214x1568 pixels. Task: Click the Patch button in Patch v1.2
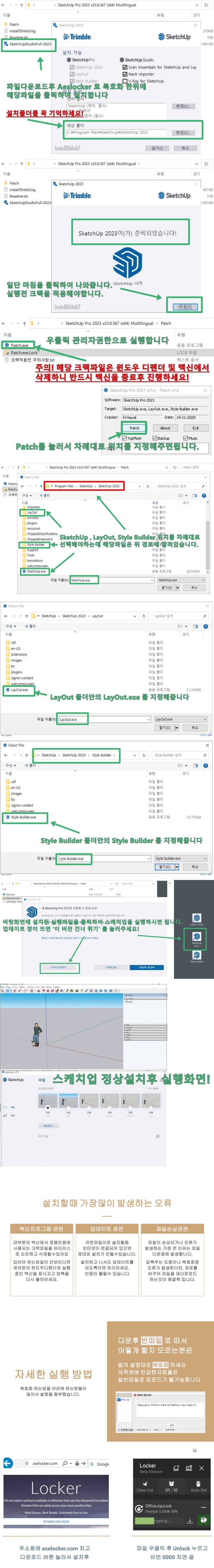click(135, 428)
